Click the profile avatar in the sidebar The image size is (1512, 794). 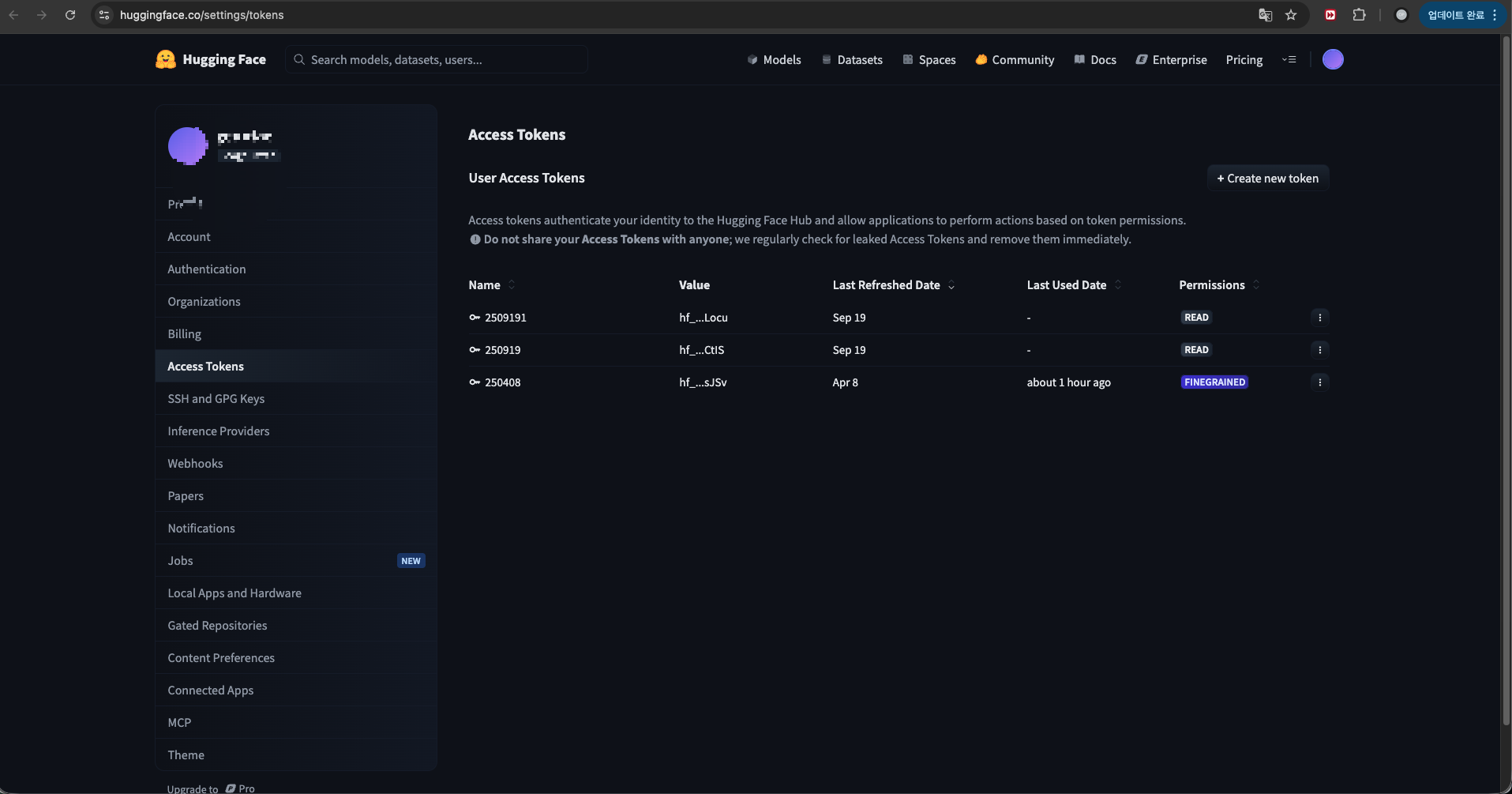[188, 146]
